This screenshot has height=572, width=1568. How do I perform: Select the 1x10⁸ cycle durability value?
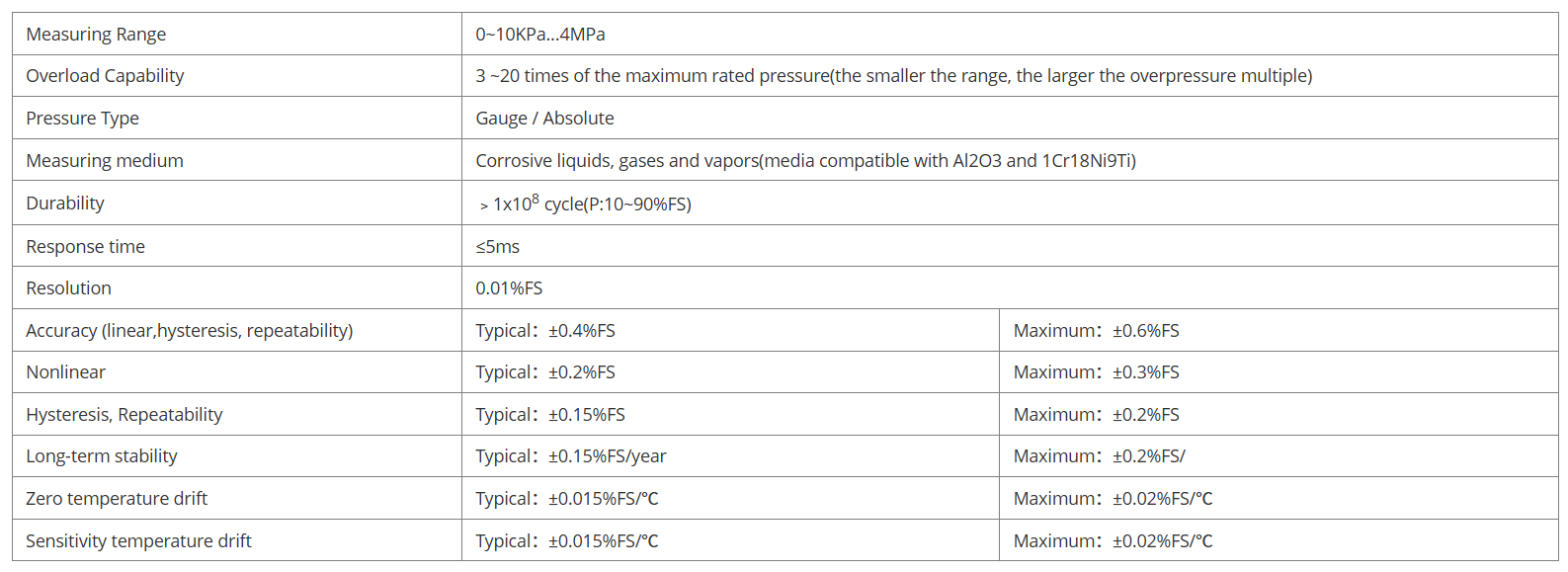tap(585, 203)
